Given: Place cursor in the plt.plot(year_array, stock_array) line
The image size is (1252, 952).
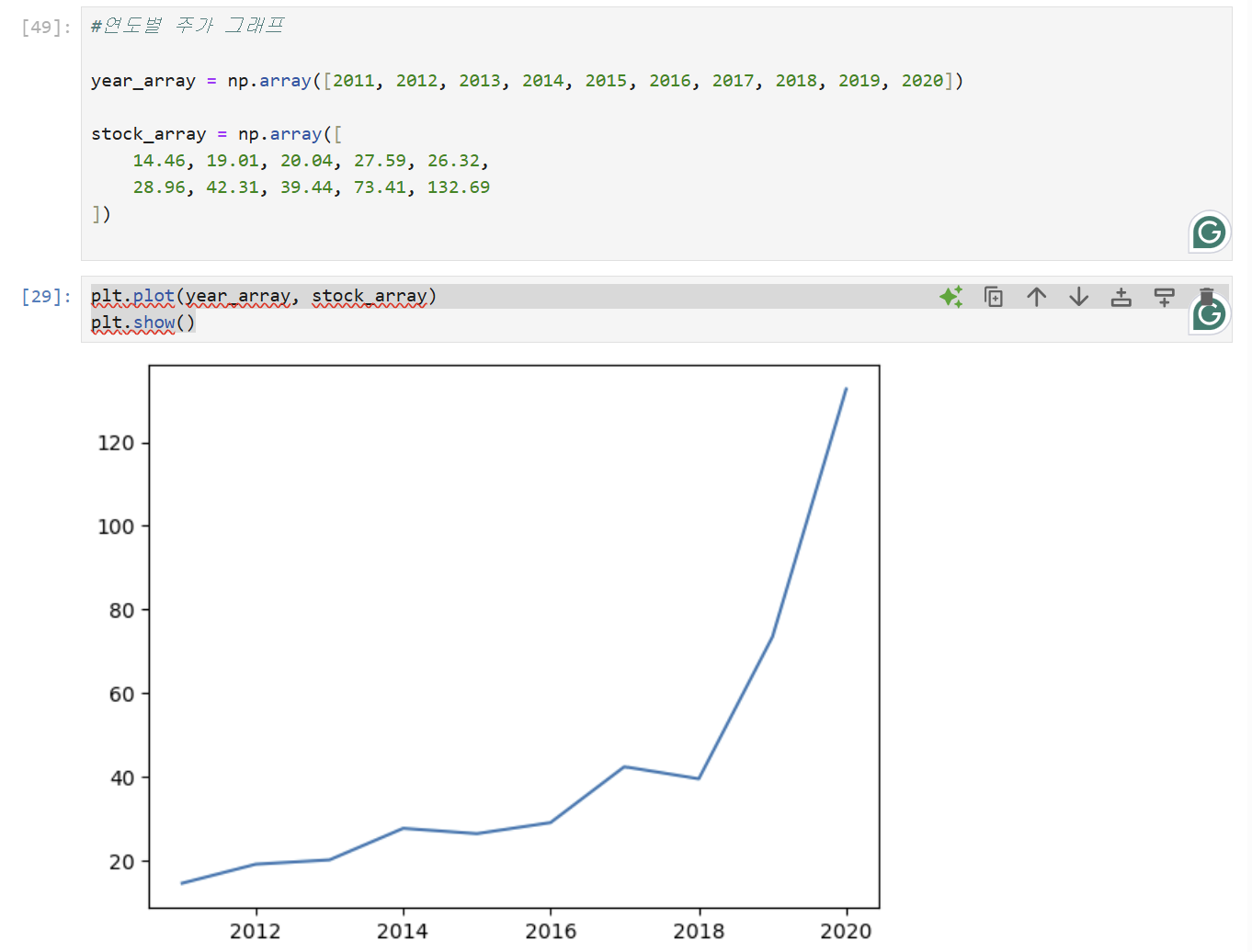Looking at the screenshot, I should [264, 297].
